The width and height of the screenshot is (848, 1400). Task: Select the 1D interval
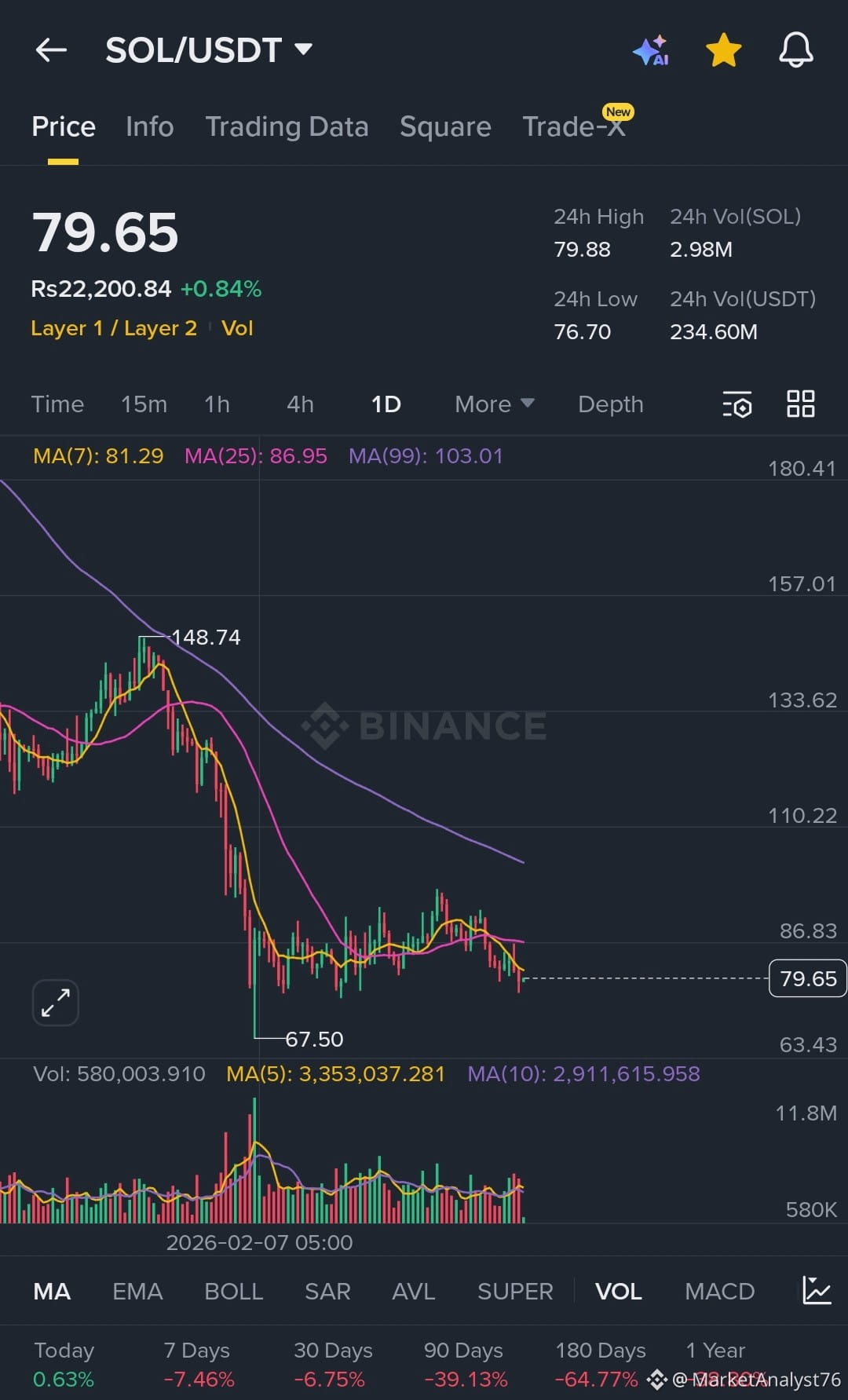(x=386, y=404)
